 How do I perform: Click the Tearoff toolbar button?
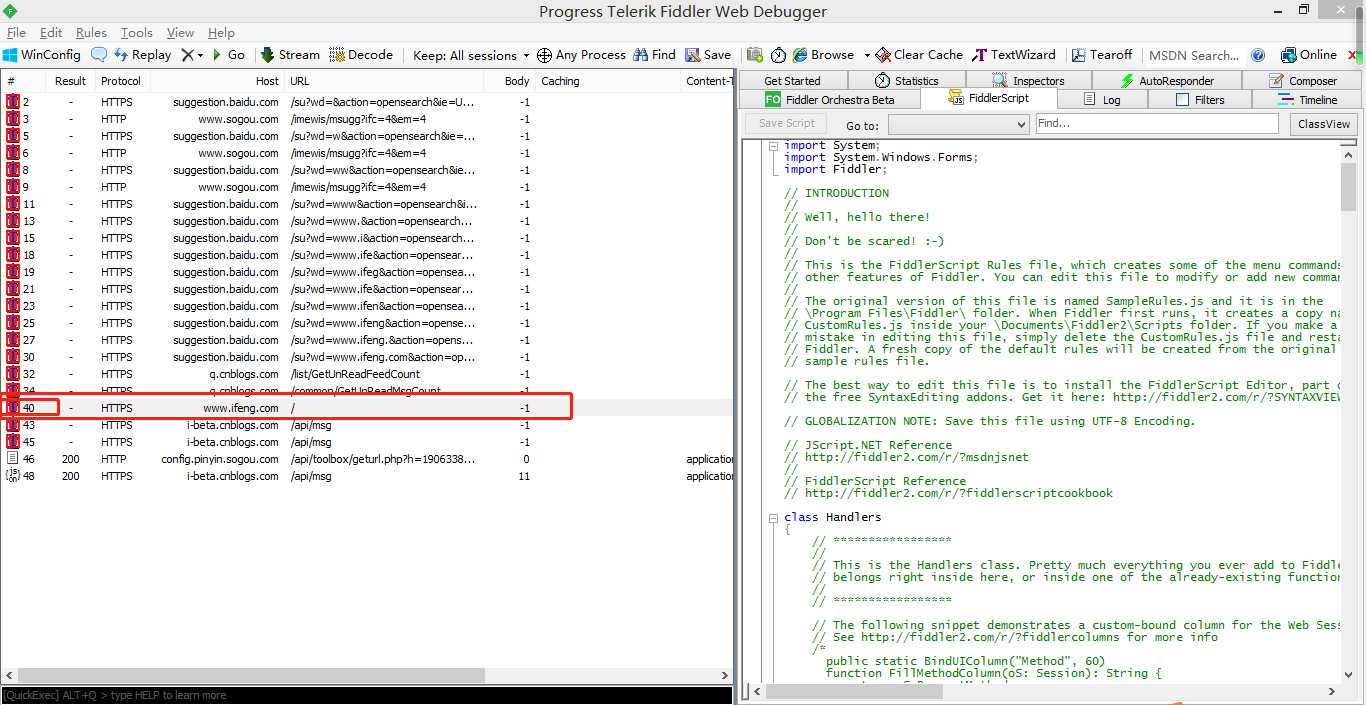point(1102,55)
